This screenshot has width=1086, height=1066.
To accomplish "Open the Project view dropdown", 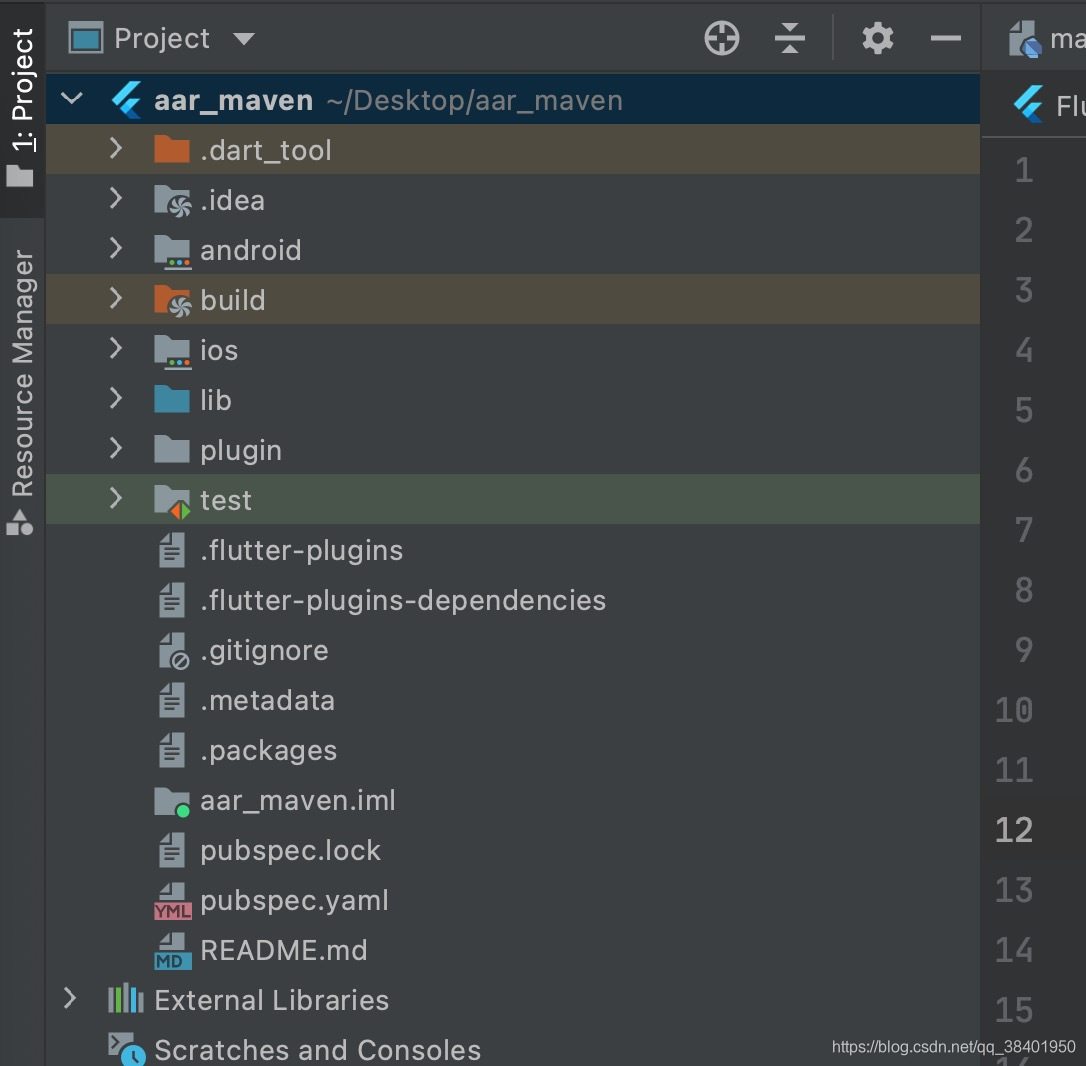I will tap(244, 39).
